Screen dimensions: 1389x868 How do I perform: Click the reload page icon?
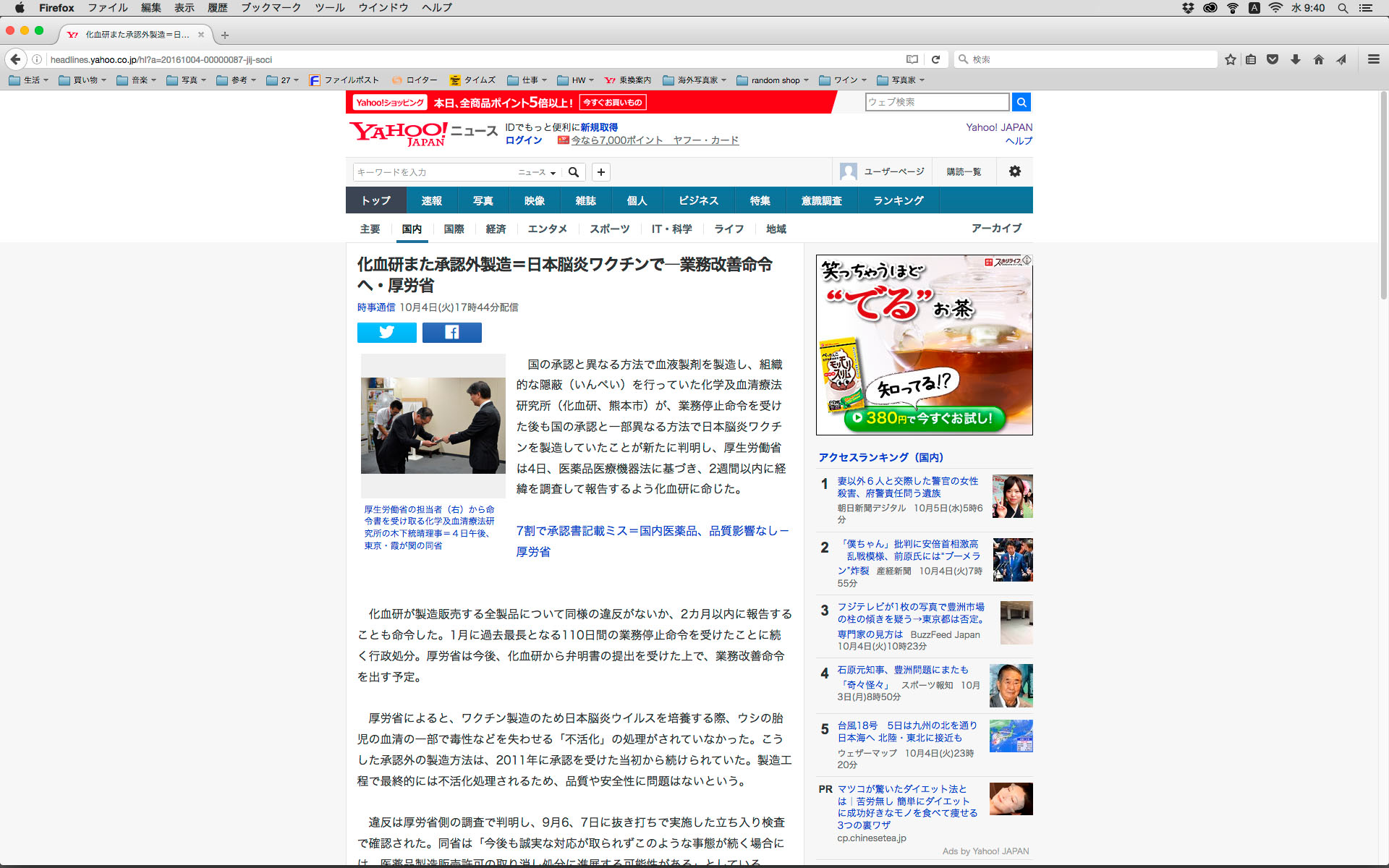[x=935, y=59]
